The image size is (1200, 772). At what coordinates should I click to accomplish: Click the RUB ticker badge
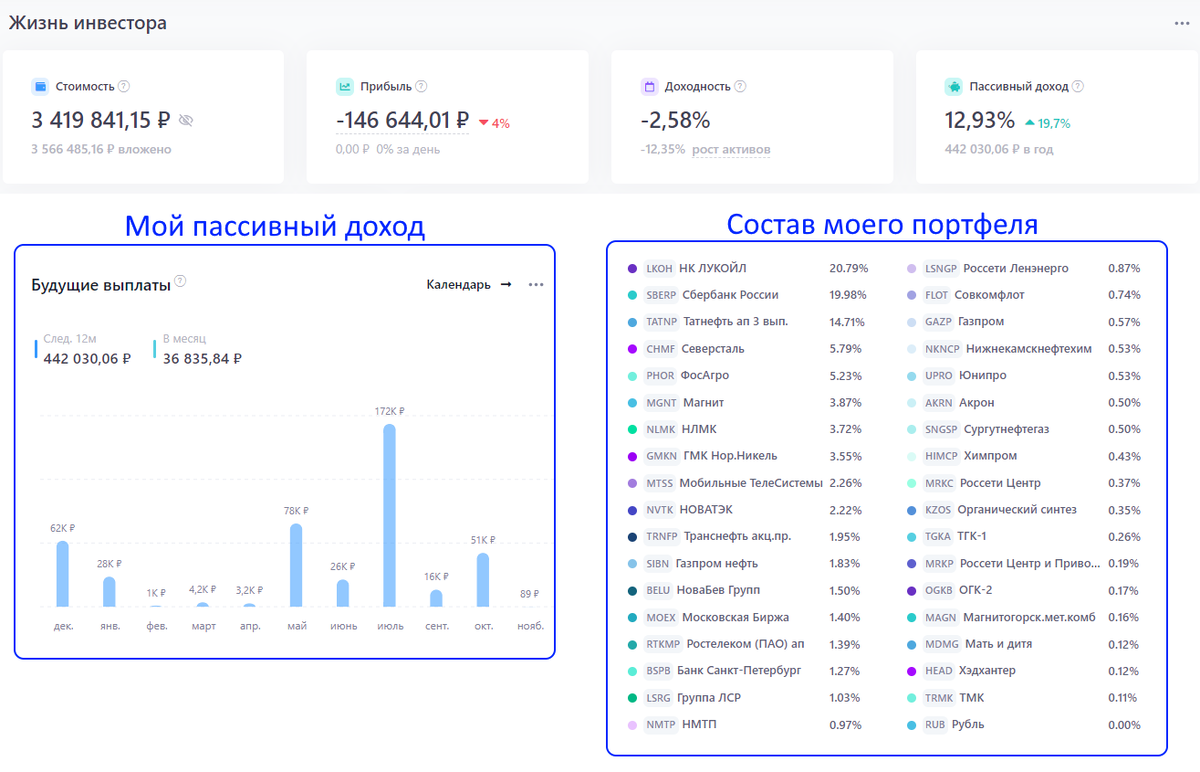coord(935,725)
